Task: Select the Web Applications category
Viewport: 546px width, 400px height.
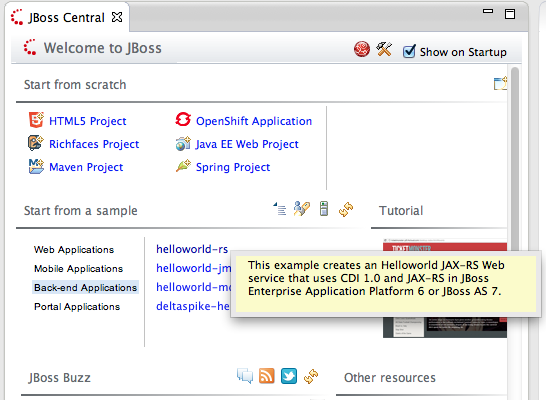Action: click(x=74, y=250)
